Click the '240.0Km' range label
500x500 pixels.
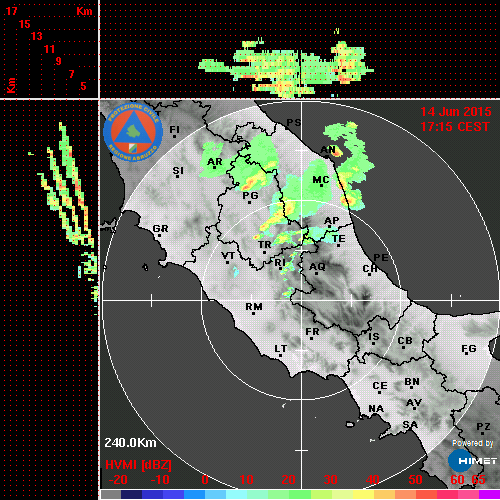coord(130,443)
